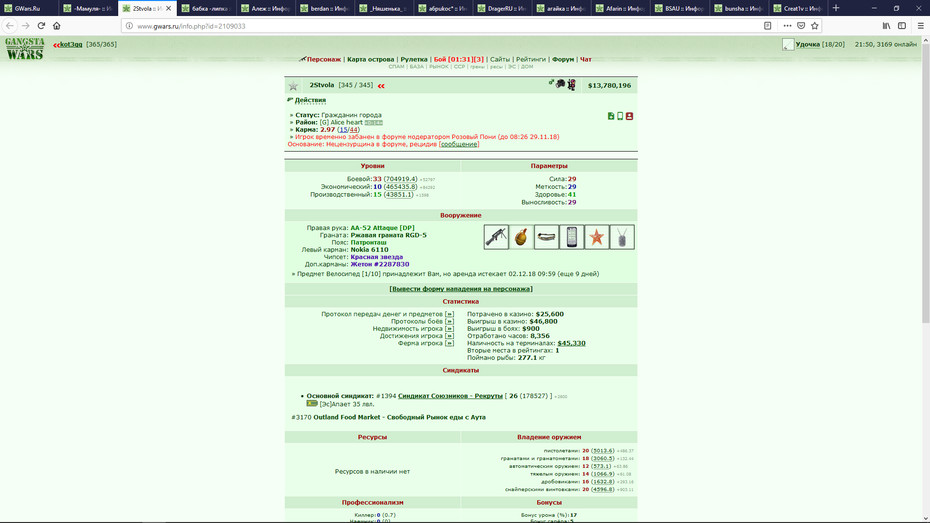The image size is (930, 523).
Task: Switch to the berdan browser tab
Action: point(324,8)
